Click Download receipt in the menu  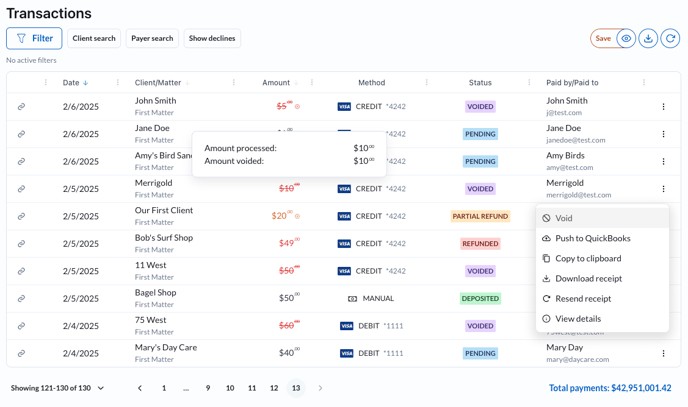click(588, 279)
